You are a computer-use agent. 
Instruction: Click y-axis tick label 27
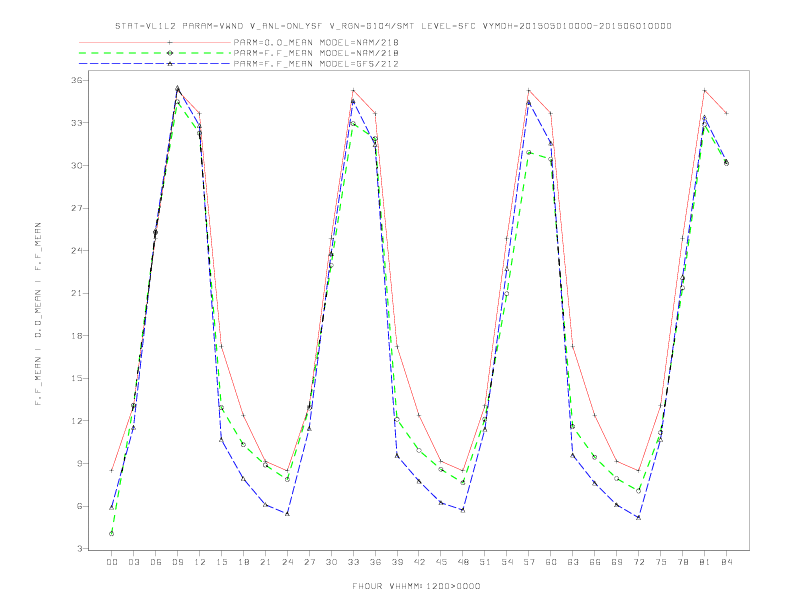pos(76,208)
